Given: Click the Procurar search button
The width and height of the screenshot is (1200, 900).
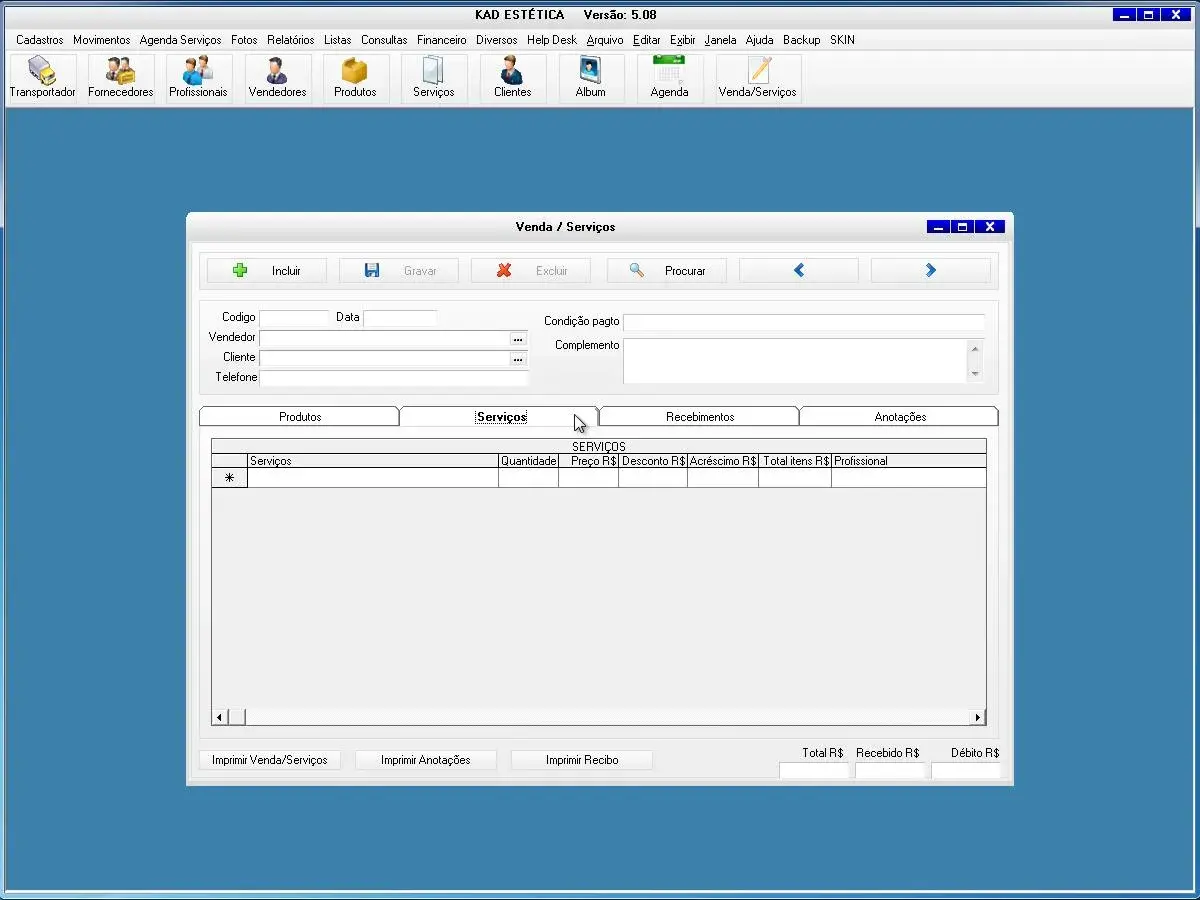Looking at the screenshot, I should click(666, 271).
